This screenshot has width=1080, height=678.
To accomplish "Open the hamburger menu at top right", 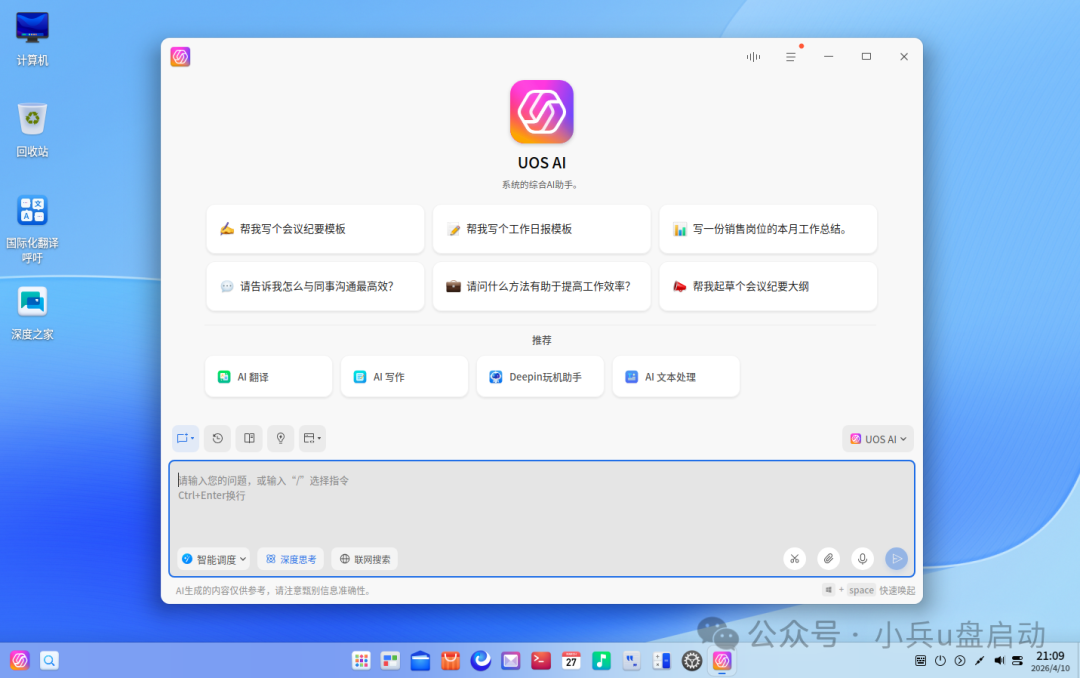I will point(790,57).
